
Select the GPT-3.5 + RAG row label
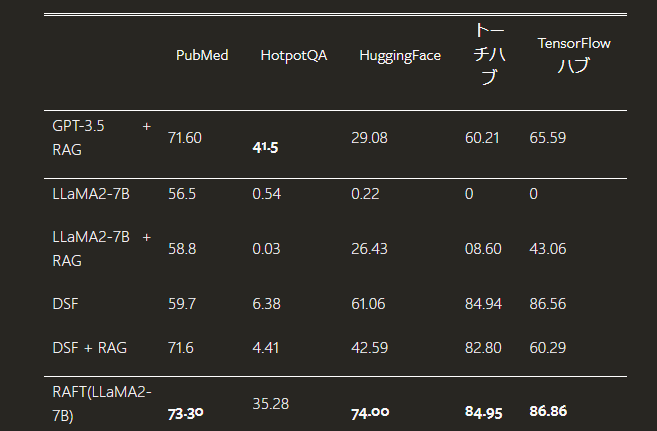click(x=102, y=137)
